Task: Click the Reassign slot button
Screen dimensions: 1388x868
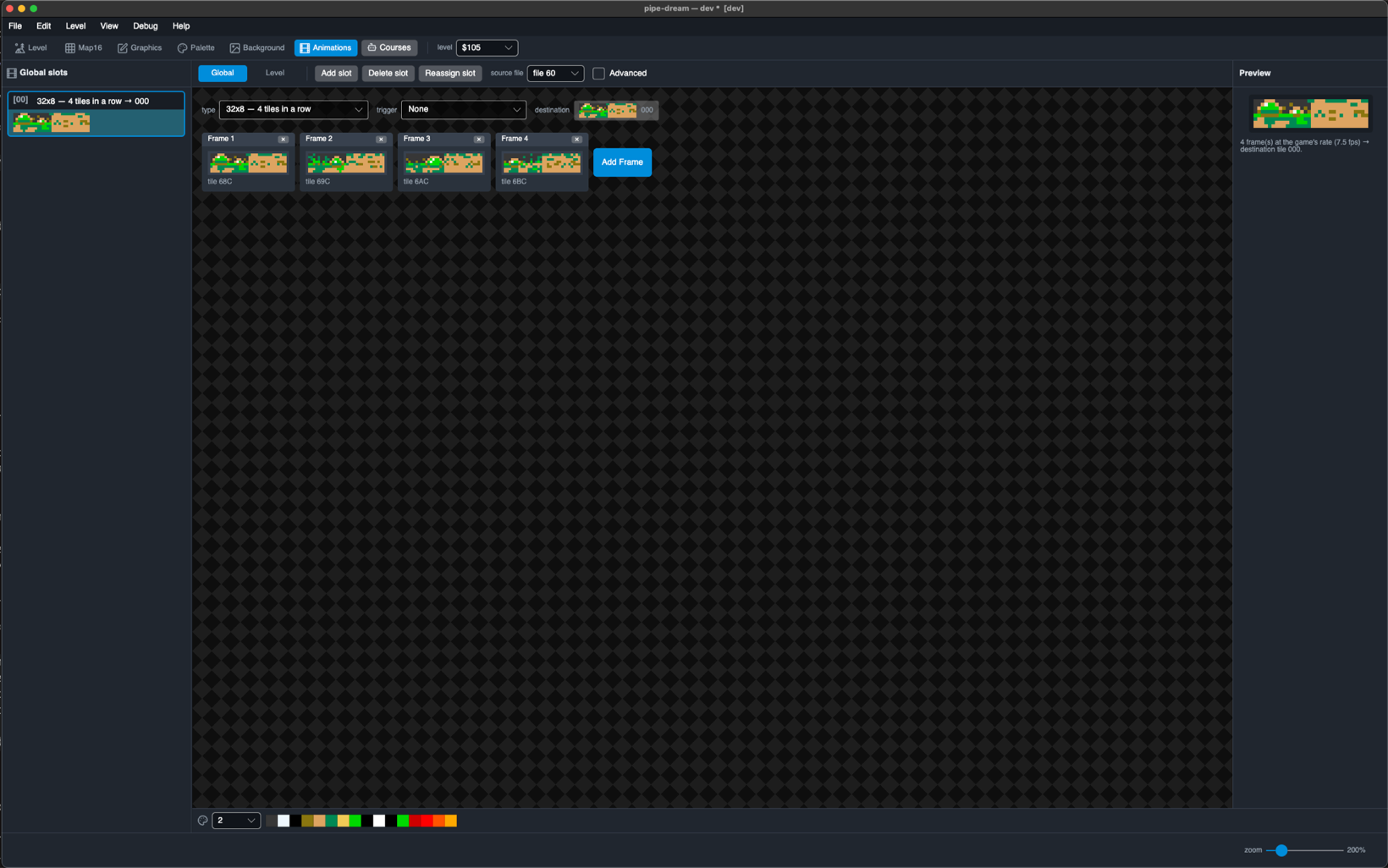Action: point(450,74)
